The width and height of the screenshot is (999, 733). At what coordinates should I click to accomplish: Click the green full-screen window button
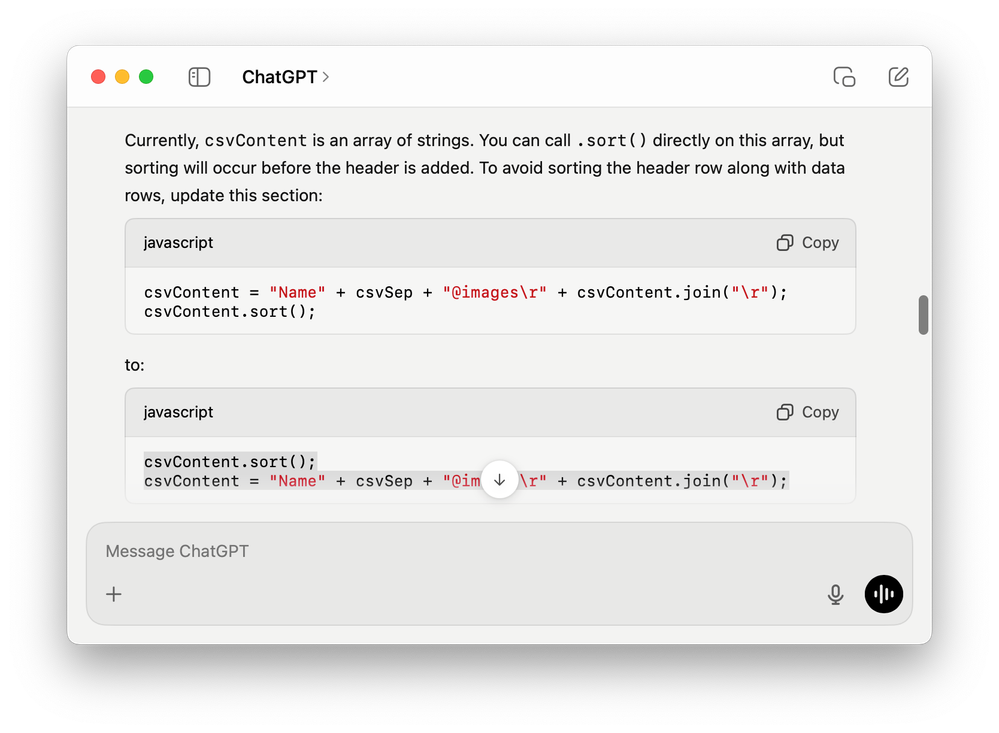coord(146,77)
